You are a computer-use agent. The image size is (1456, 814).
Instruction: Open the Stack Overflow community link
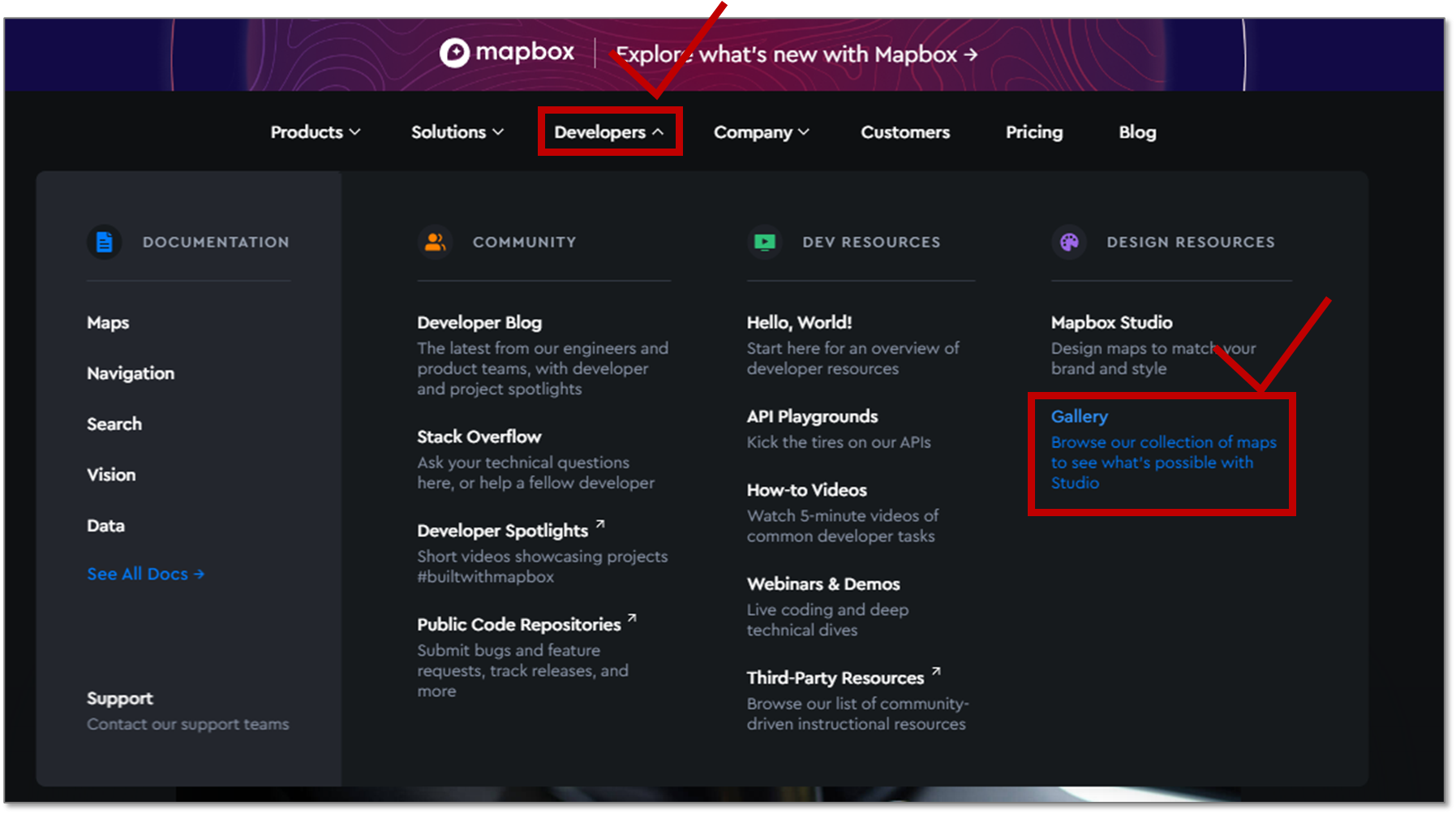(479, 437)
